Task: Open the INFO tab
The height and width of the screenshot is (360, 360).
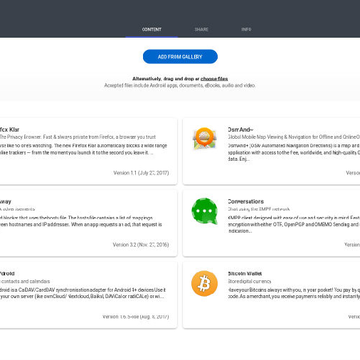Action: point(246,29)
